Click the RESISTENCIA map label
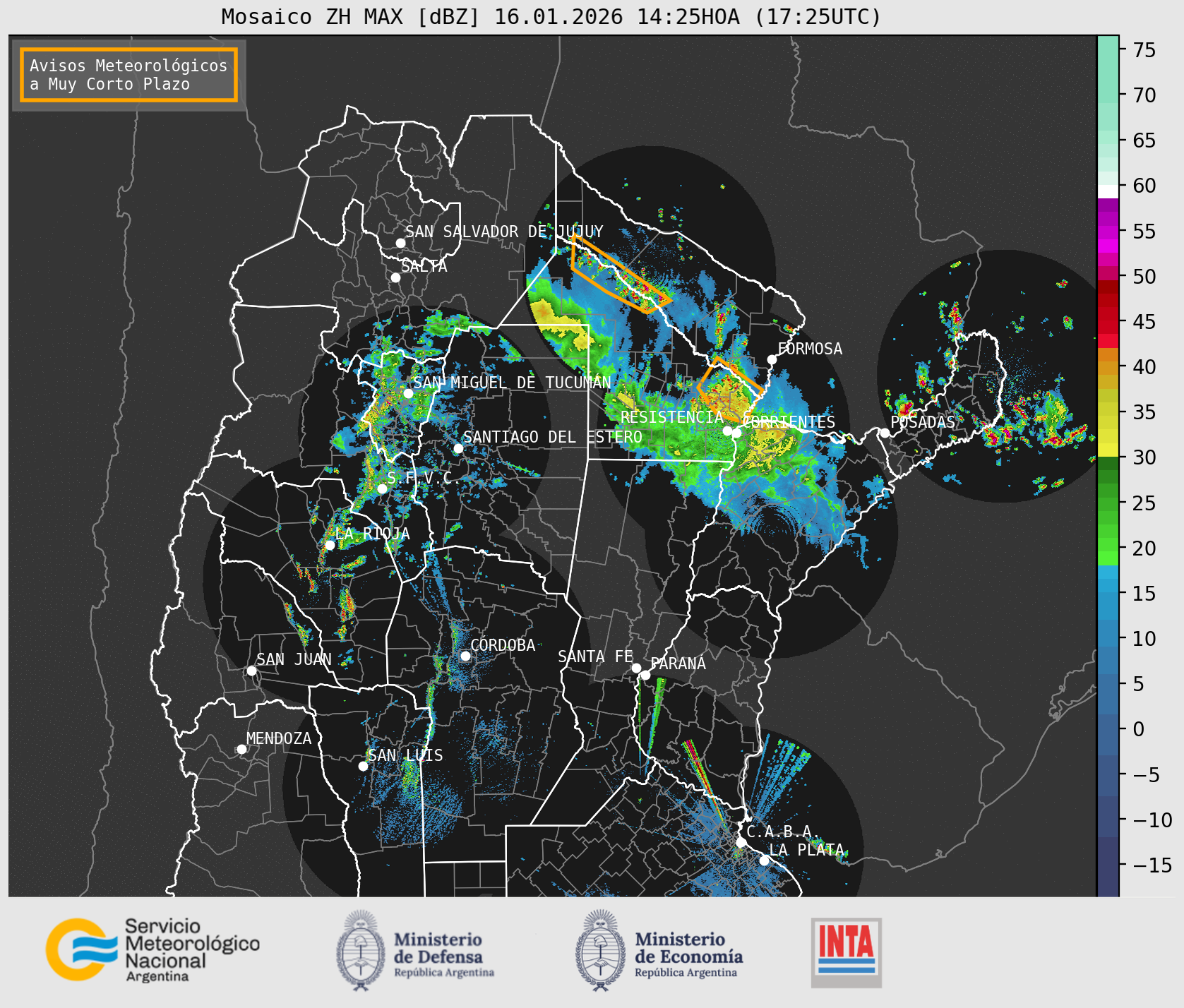 (x=671, y=417)
